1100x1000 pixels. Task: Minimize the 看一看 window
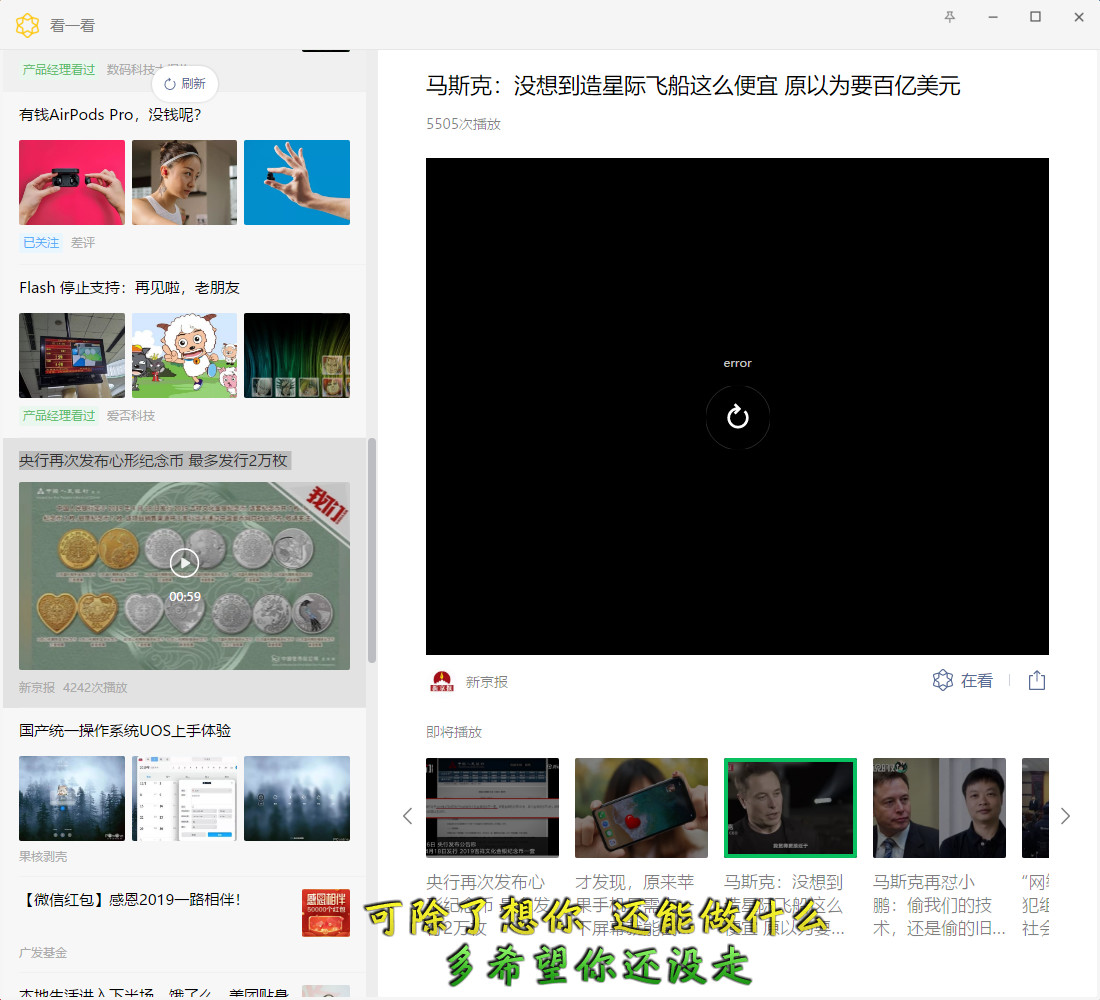coord(993,17)
